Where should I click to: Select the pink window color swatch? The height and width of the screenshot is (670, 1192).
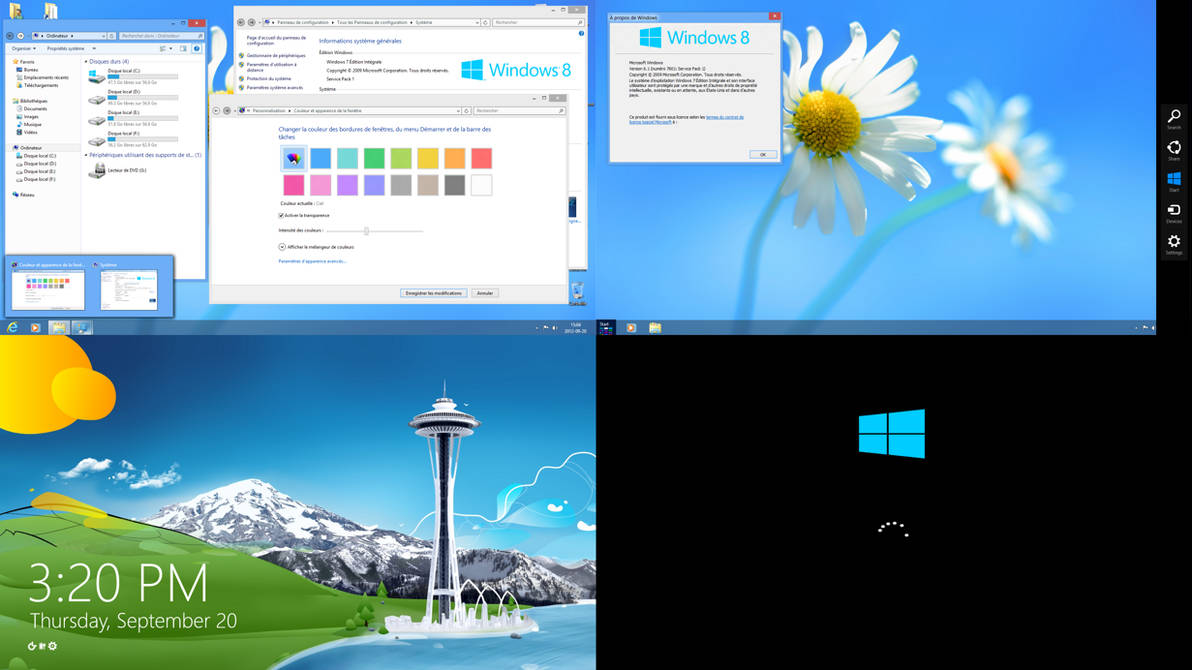[293, 184]
